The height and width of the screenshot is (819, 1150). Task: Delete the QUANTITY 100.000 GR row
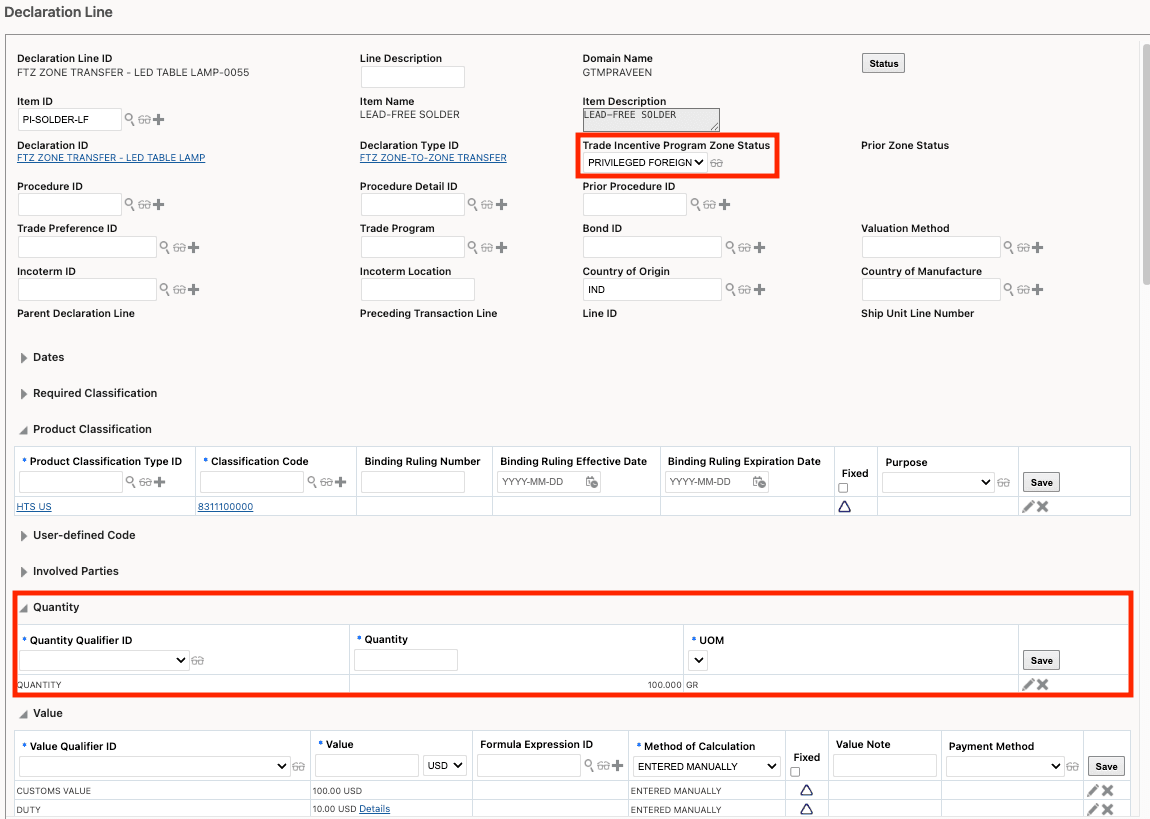[1043, 685]
